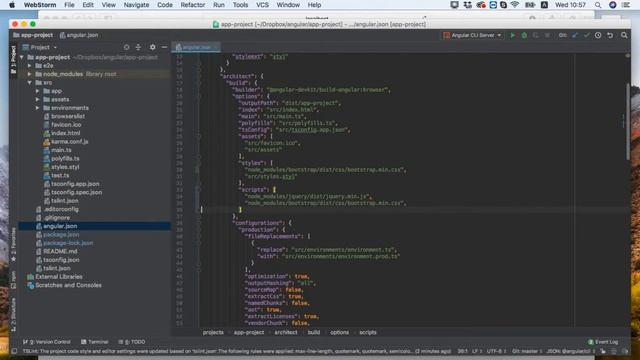Open the Terminal tool window
This screenshot has width=640, height=360.
pos(95,342)
